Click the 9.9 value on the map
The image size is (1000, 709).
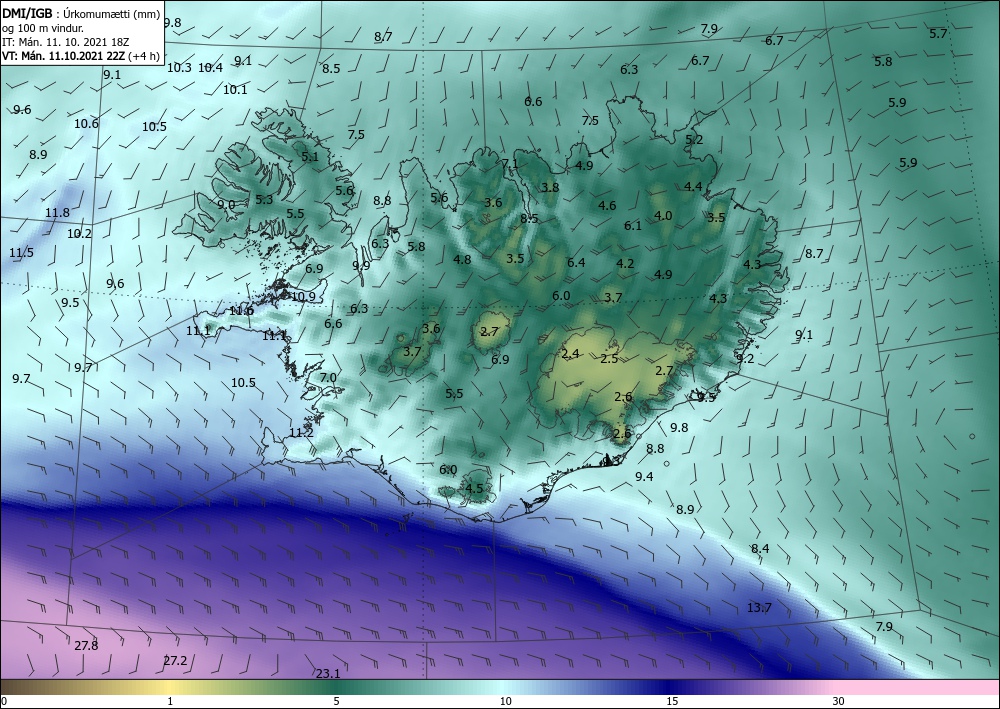tap(361, 265)
